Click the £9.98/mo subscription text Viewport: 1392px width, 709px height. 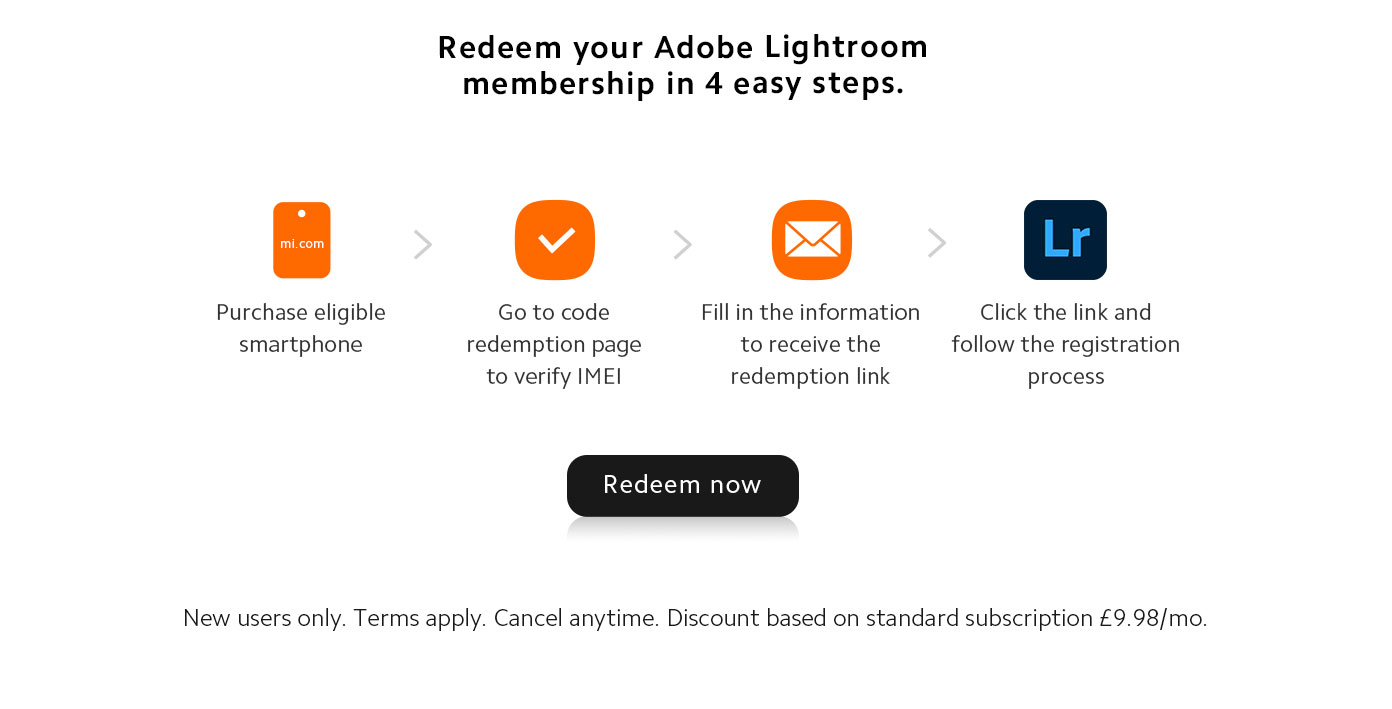tap(1150, 618)
